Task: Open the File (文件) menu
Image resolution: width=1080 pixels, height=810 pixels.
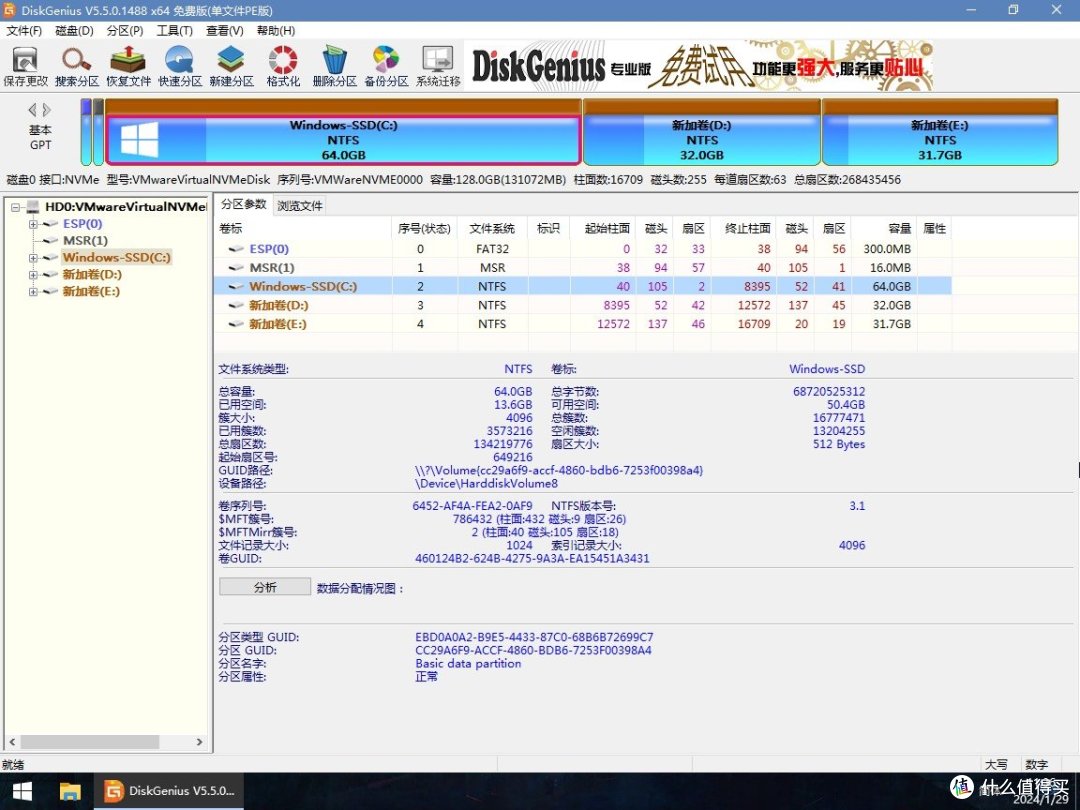Action: 24,31
